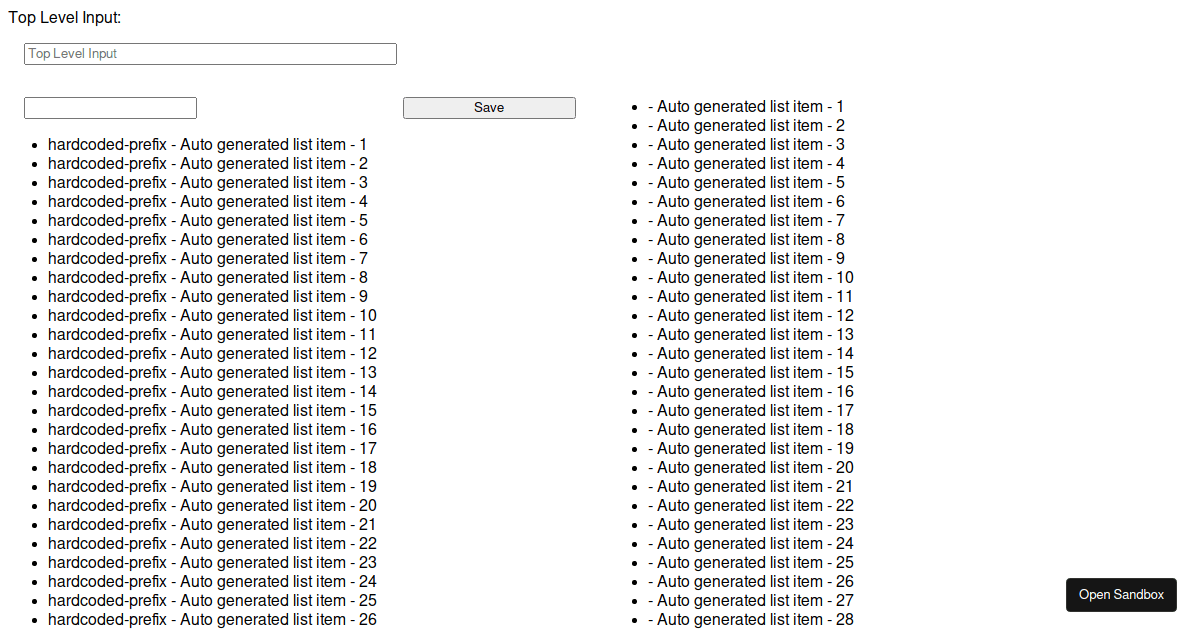
Task: Select "hardcoded-prefix - Auto generated list item - 21"
Action: [212, 525]
